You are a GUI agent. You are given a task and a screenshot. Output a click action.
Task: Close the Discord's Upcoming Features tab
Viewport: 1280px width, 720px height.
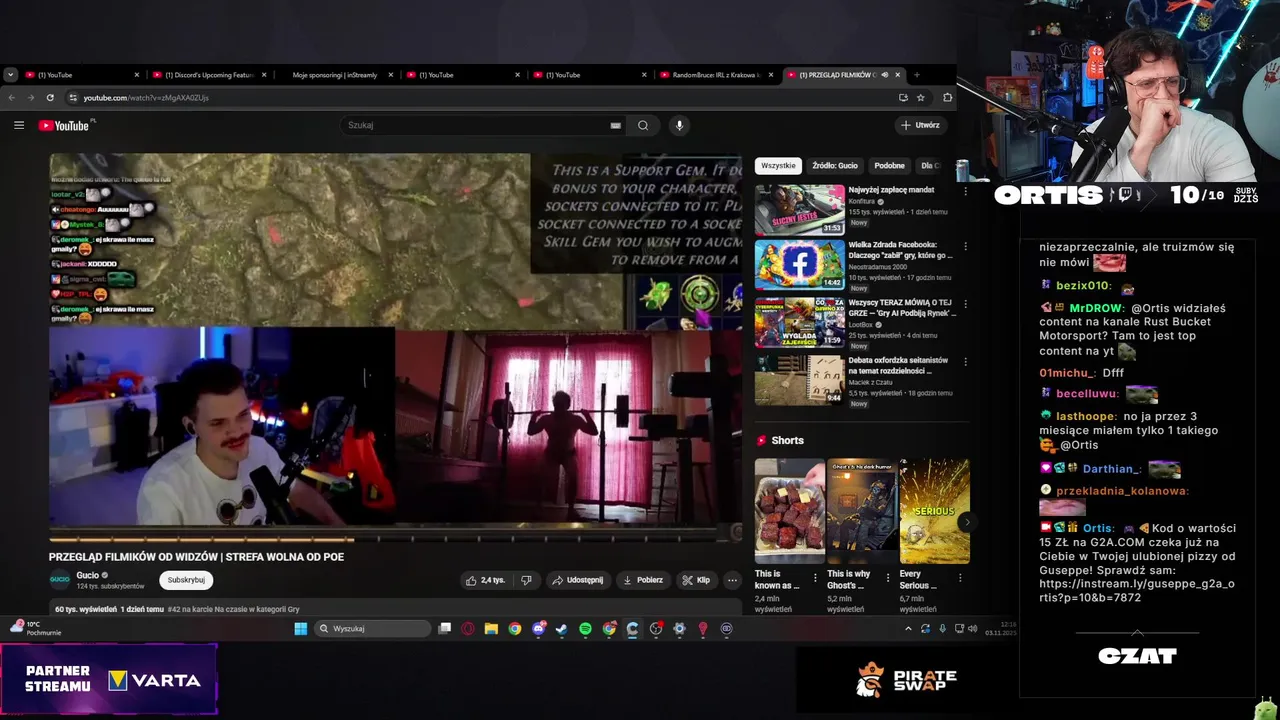click(264, 74)
